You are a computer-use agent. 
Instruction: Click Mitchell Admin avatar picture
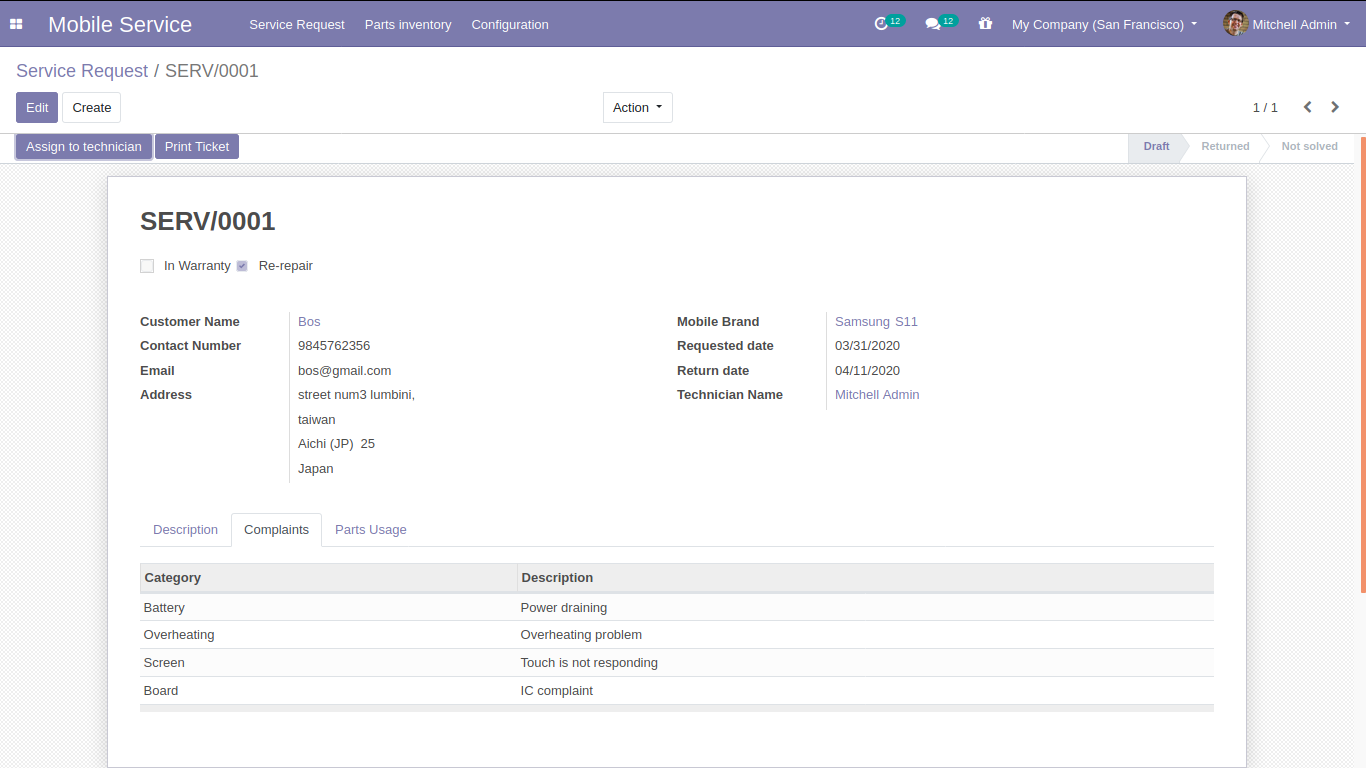(1235, 24)
